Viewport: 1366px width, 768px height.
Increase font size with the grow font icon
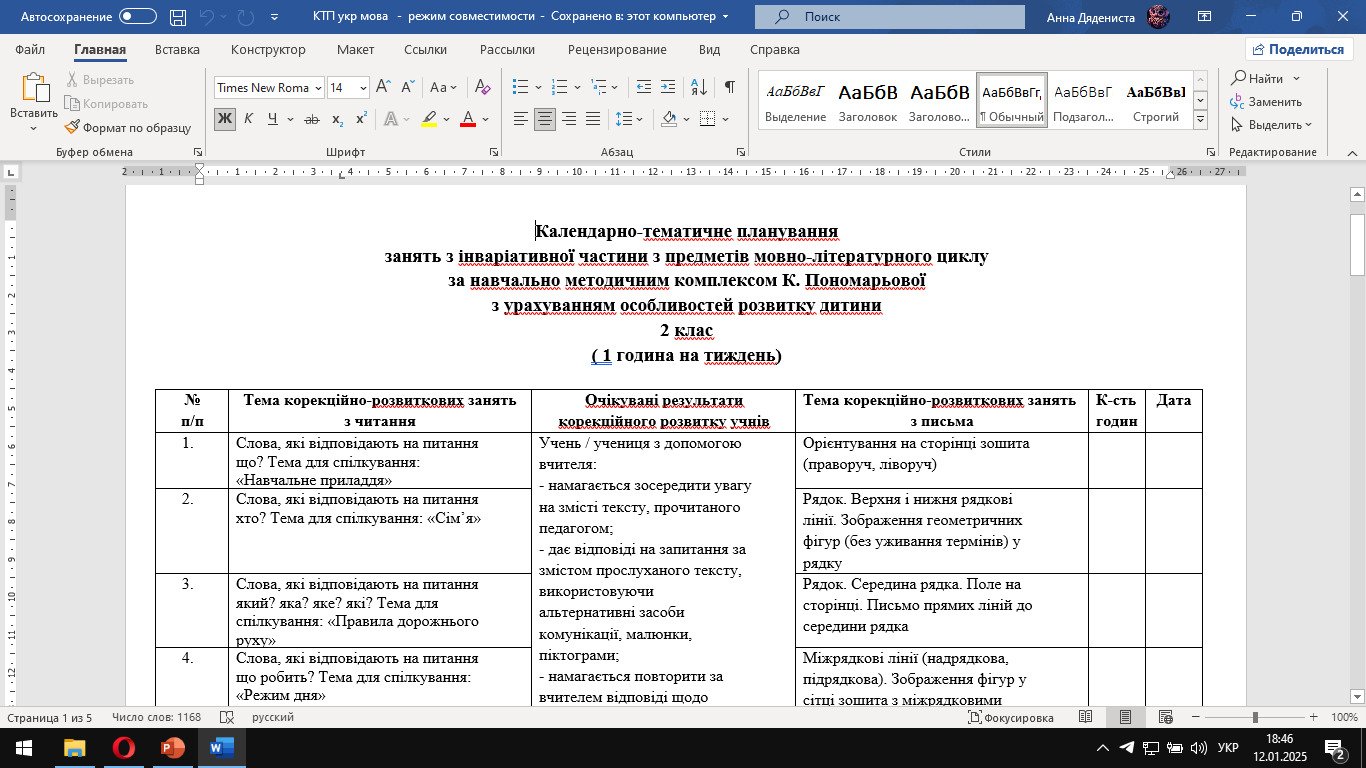pyautogui.click(x=382, y=87)
